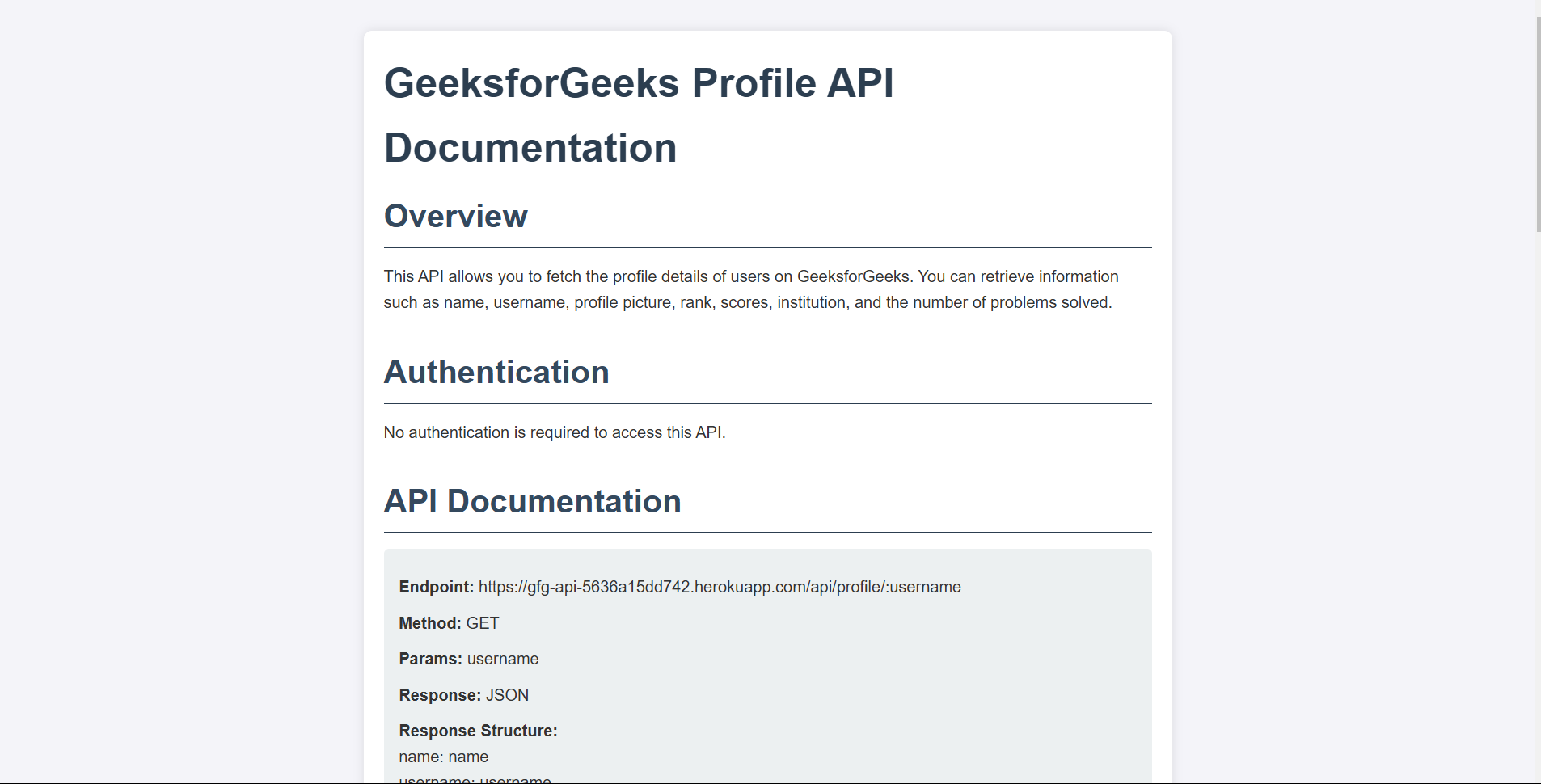Click 'No authentication is required' sentence
The width and height of the screenshot is (1541, 784).
[x=555, y=432]
